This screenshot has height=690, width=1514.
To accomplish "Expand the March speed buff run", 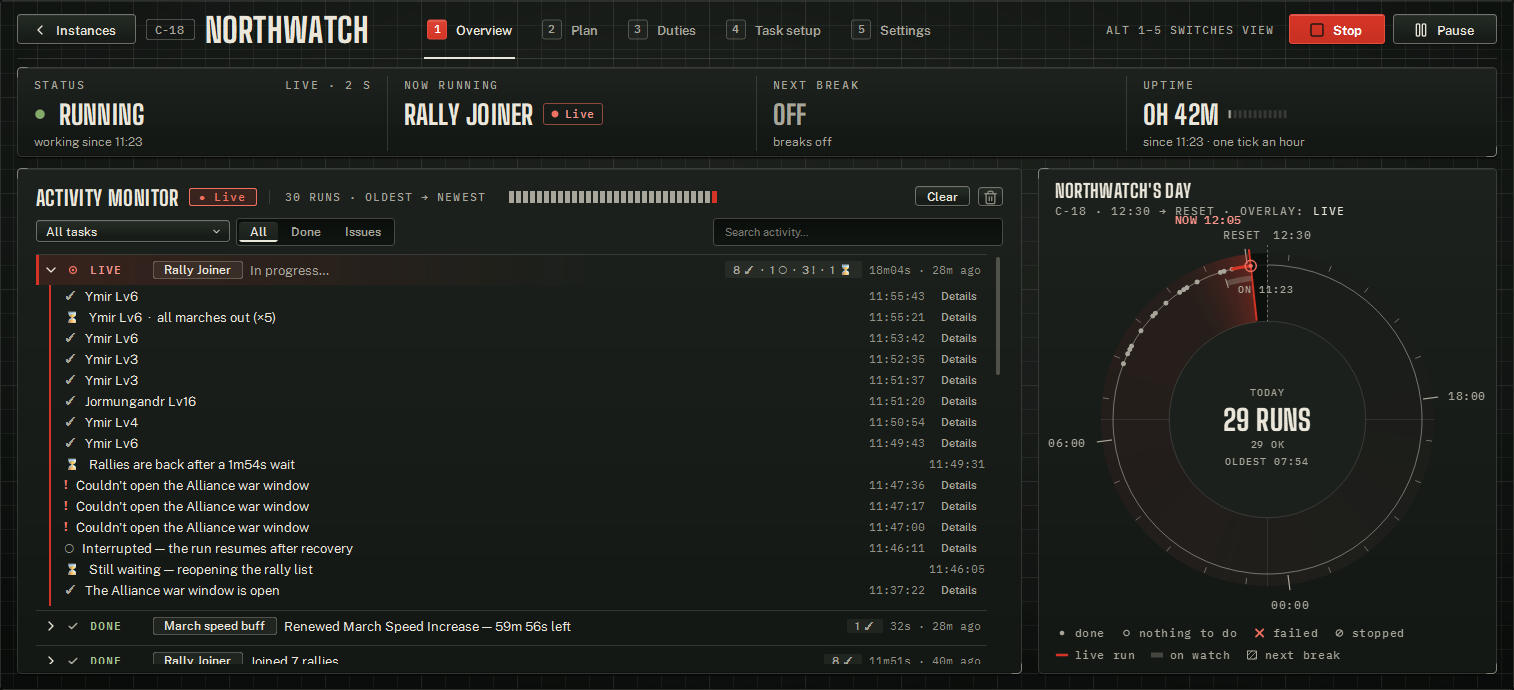I will coord(51,626).
